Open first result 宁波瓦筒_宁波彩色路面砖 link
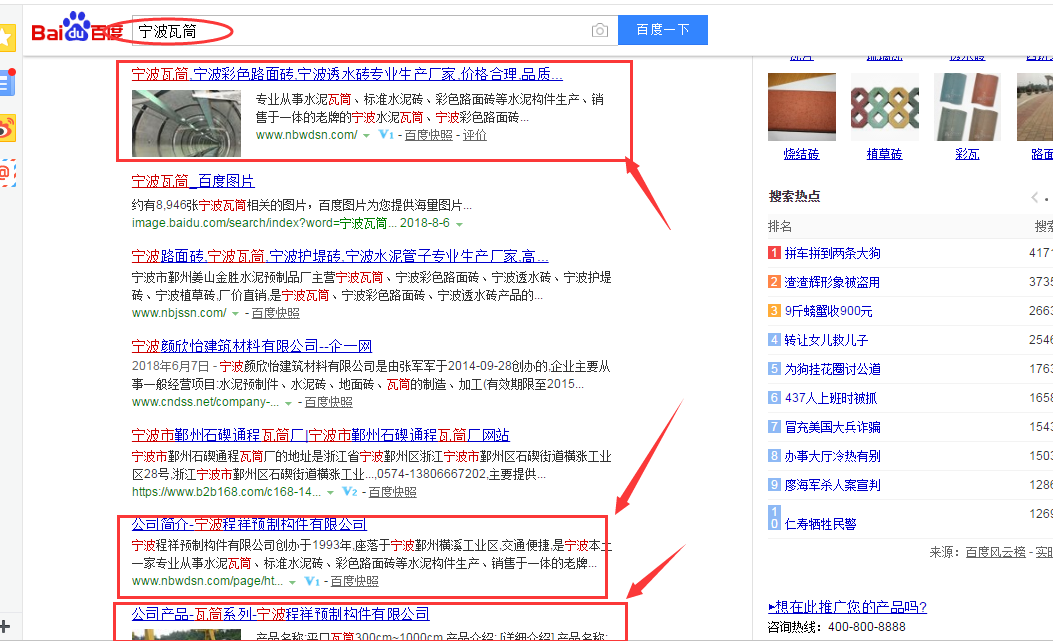The image size is (1053, 641). 347,74
